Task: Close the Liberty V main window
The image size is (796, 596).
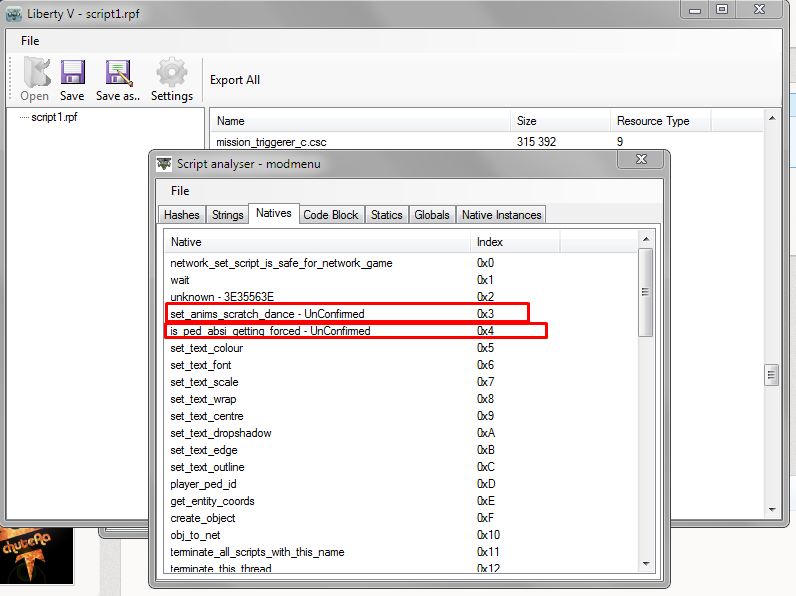Action: point(759,10)
